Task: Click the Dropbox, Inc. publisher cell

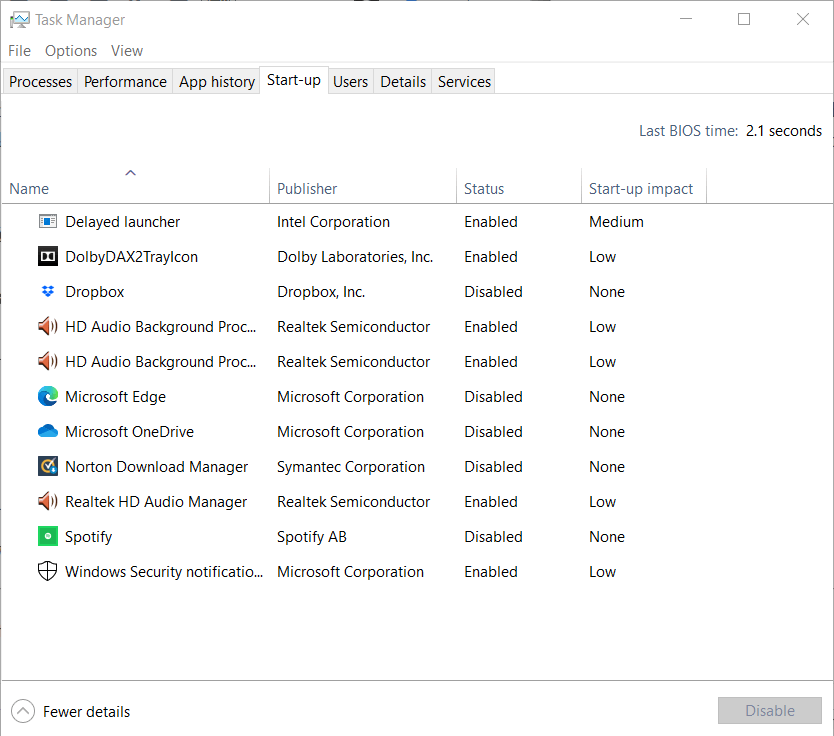Action: coord(321,292)
